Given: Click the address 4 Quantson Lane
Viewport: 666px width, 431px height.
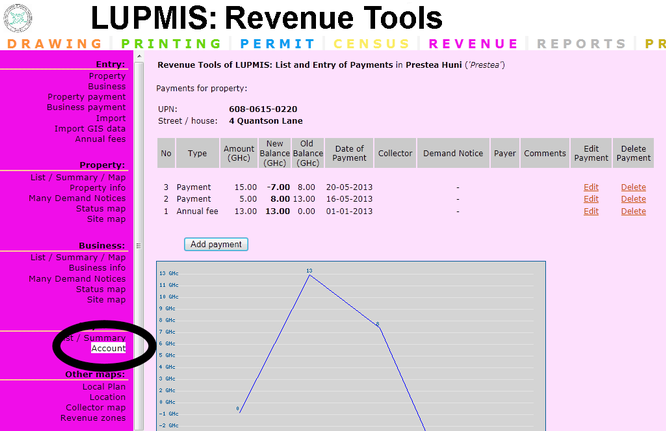Looking at the screenshot, I should coord(265,121).
